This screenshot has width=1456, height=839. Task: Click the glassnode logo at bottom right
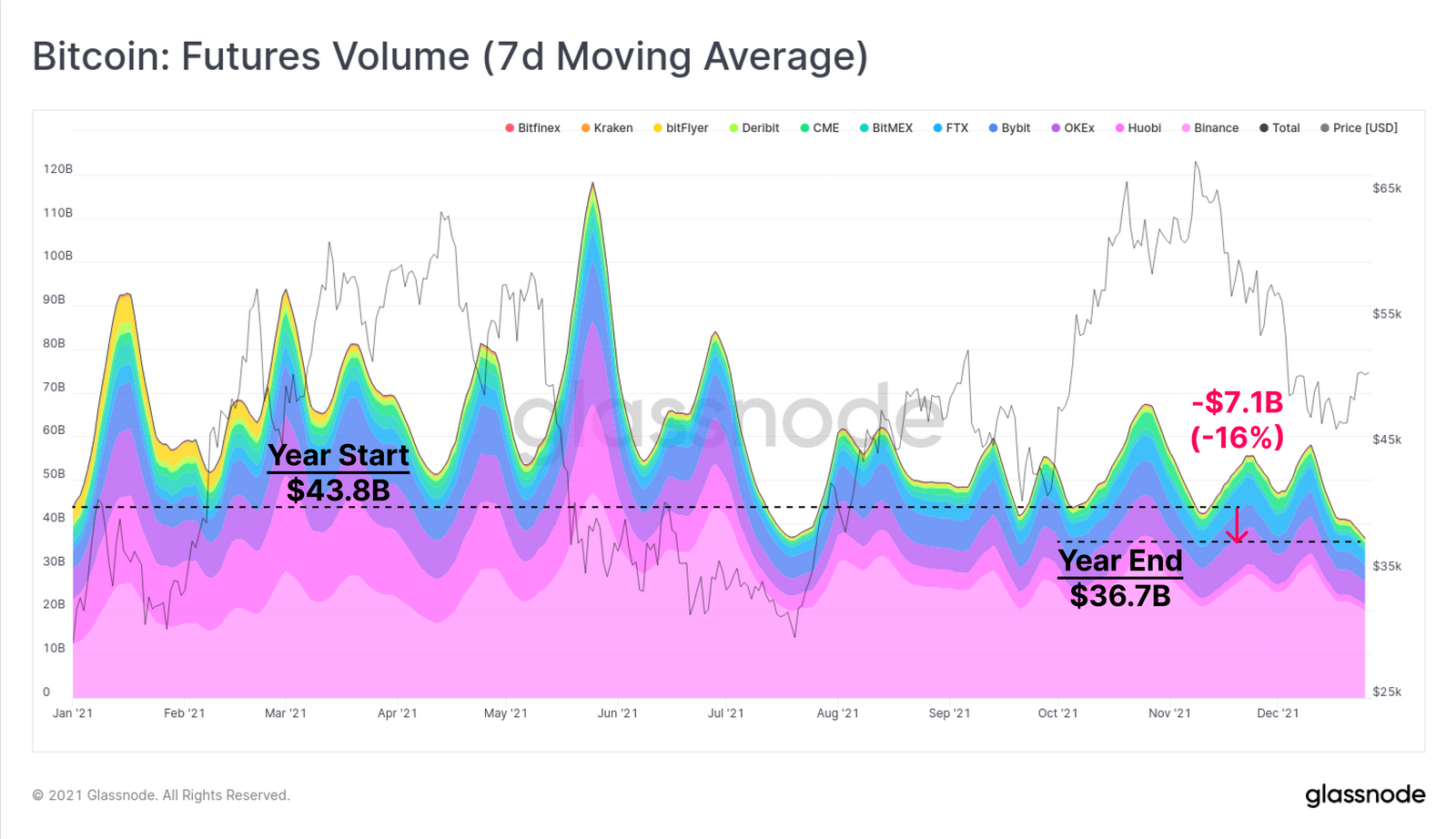1365,795
